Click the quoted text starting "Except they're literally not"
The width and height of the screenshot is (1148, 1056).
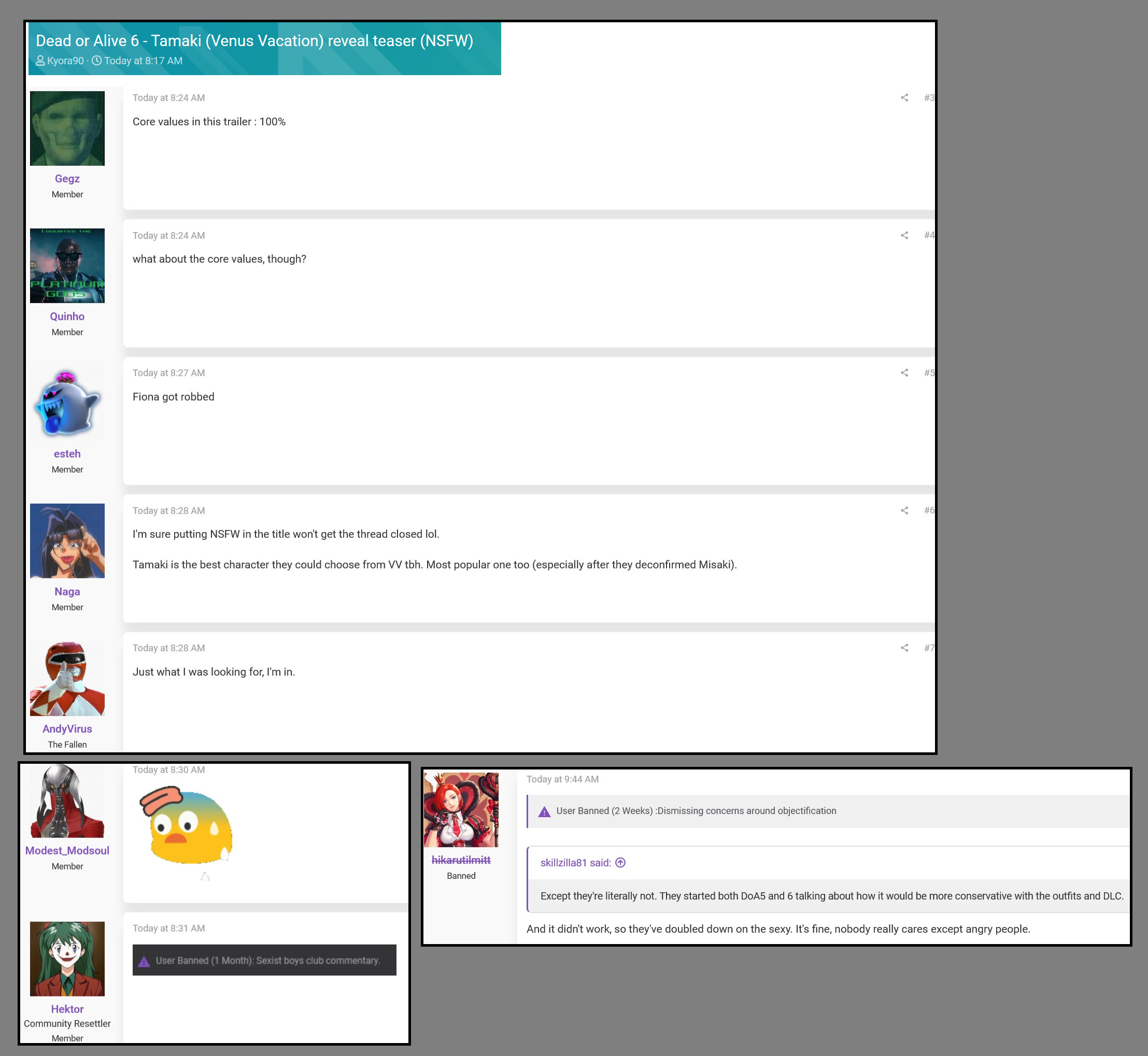[x=831, y=896]
